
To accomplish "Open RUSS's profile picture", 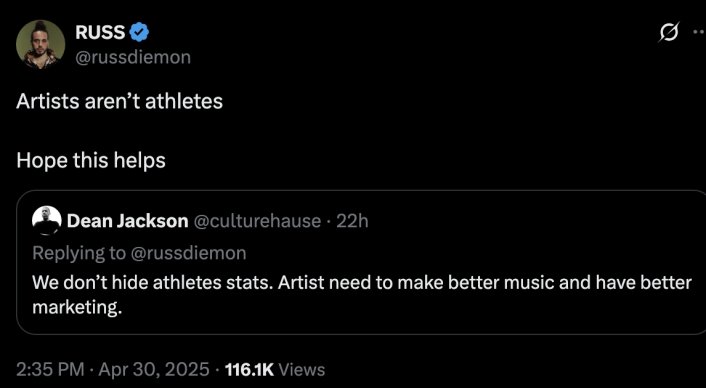I will pyautogui.click(x=41, y=45).
